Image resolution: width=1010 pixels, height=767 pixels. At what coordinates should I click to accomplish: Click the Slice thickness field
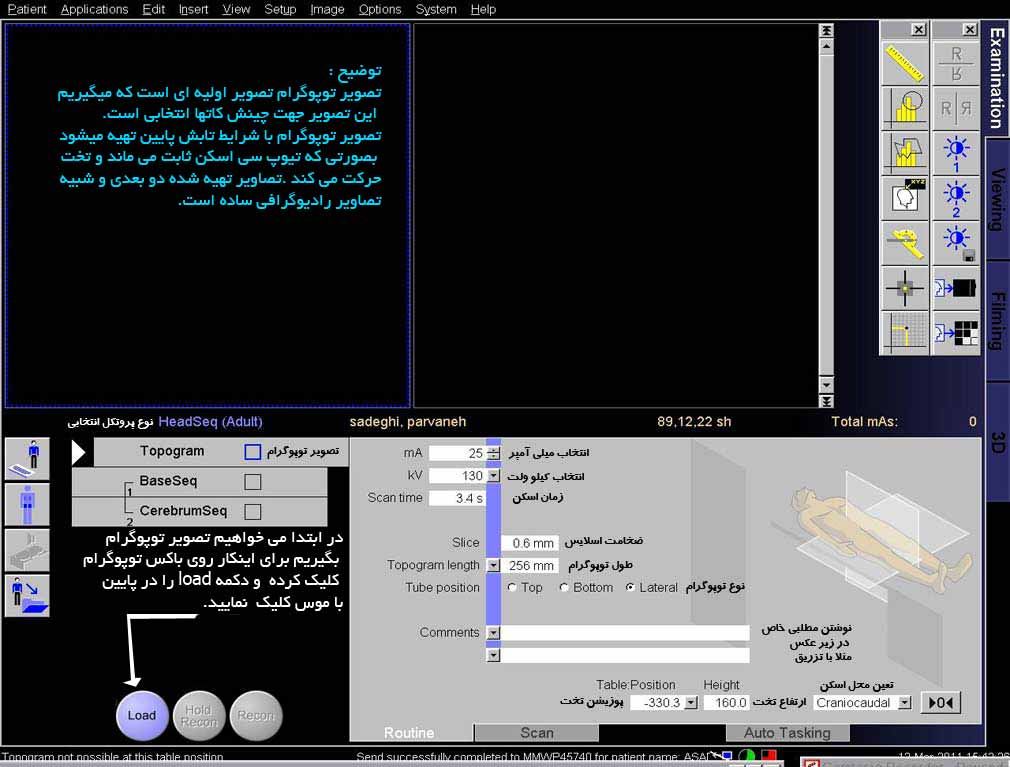530,543
